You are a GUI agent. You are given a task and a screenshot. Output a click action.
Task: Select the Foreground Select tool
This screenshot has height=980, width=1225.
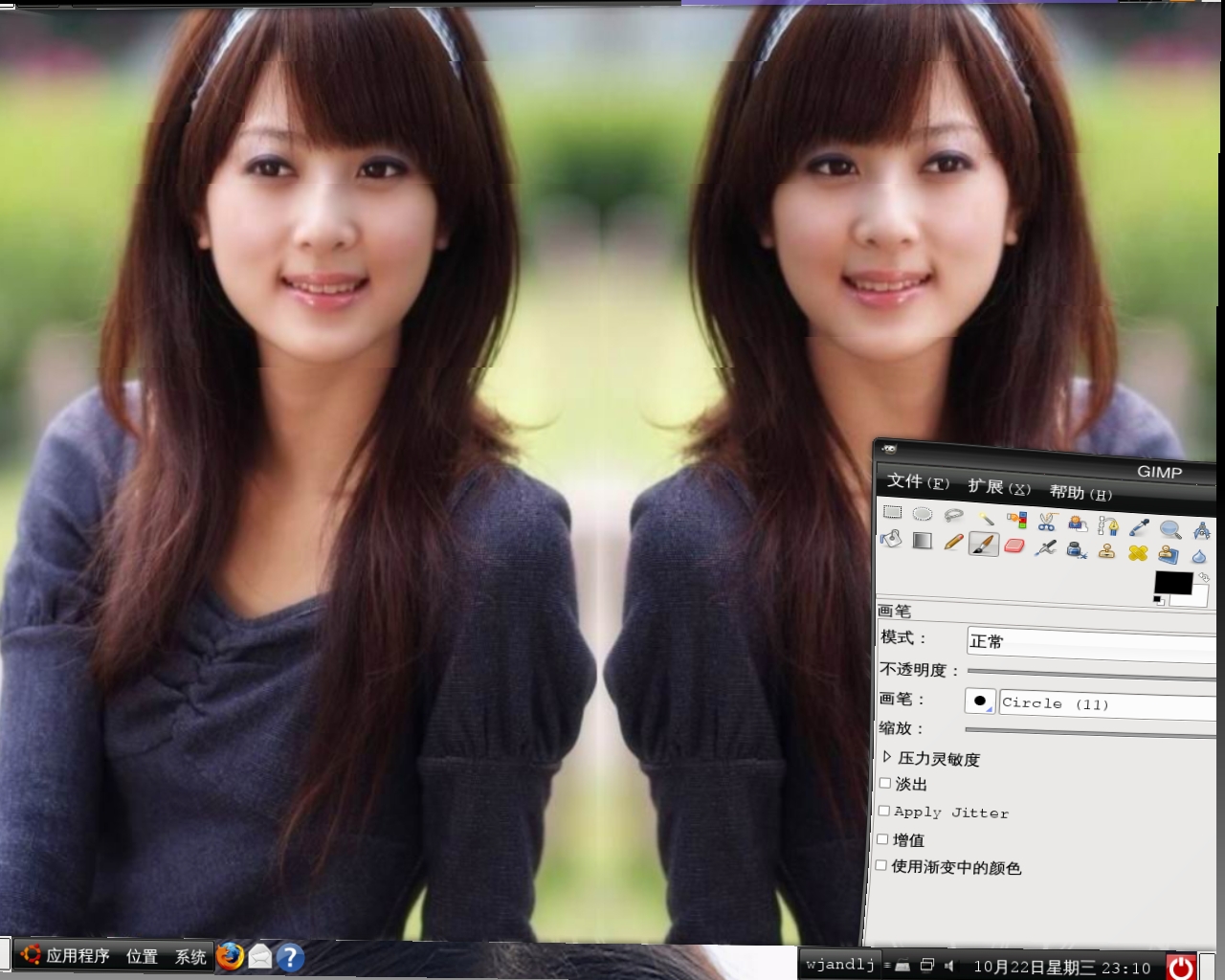tap(1078, 523)
